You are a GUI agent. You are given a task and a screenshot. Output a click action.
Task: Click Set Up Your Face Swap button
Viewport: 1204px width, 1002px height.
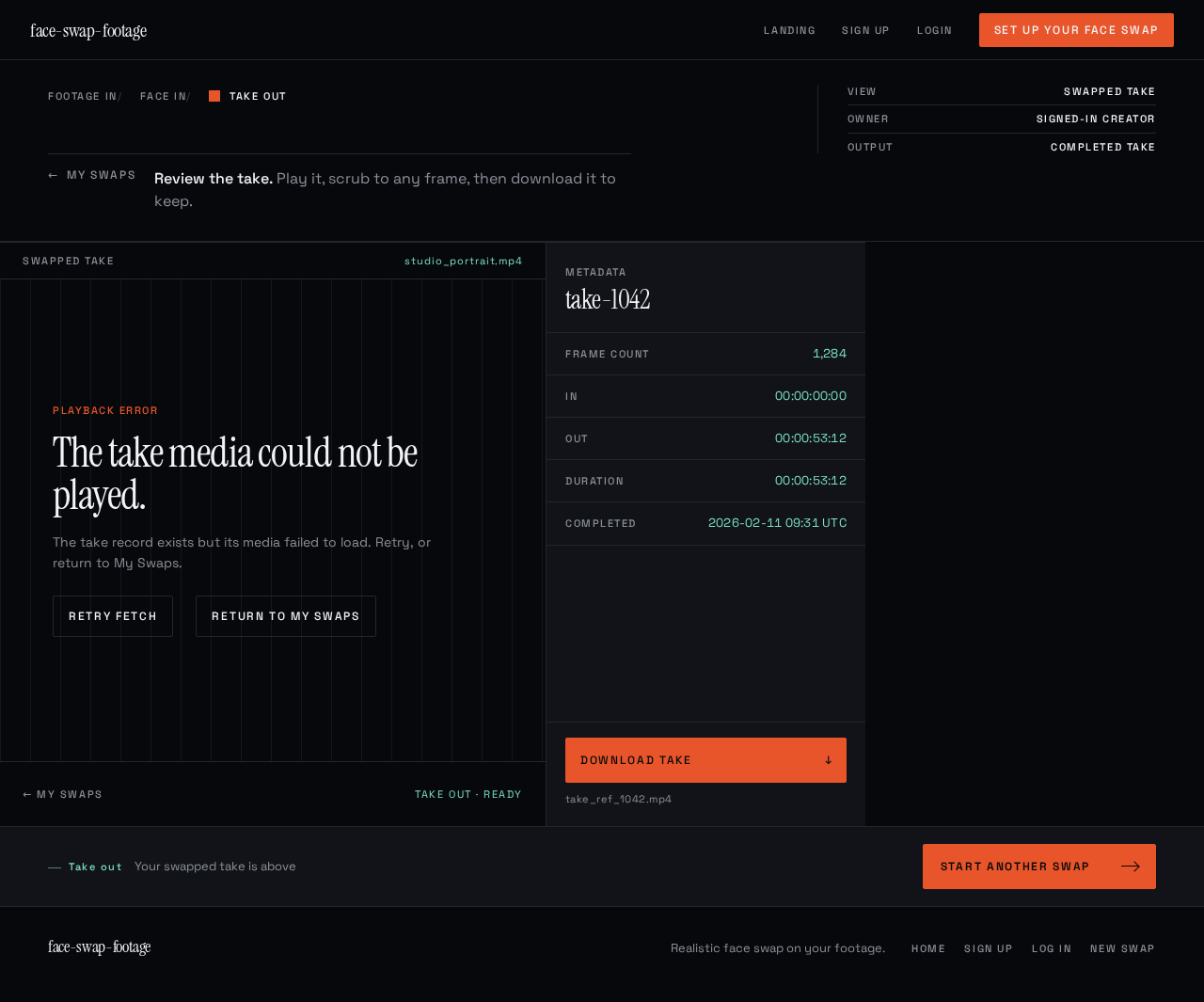(1076, 30)
